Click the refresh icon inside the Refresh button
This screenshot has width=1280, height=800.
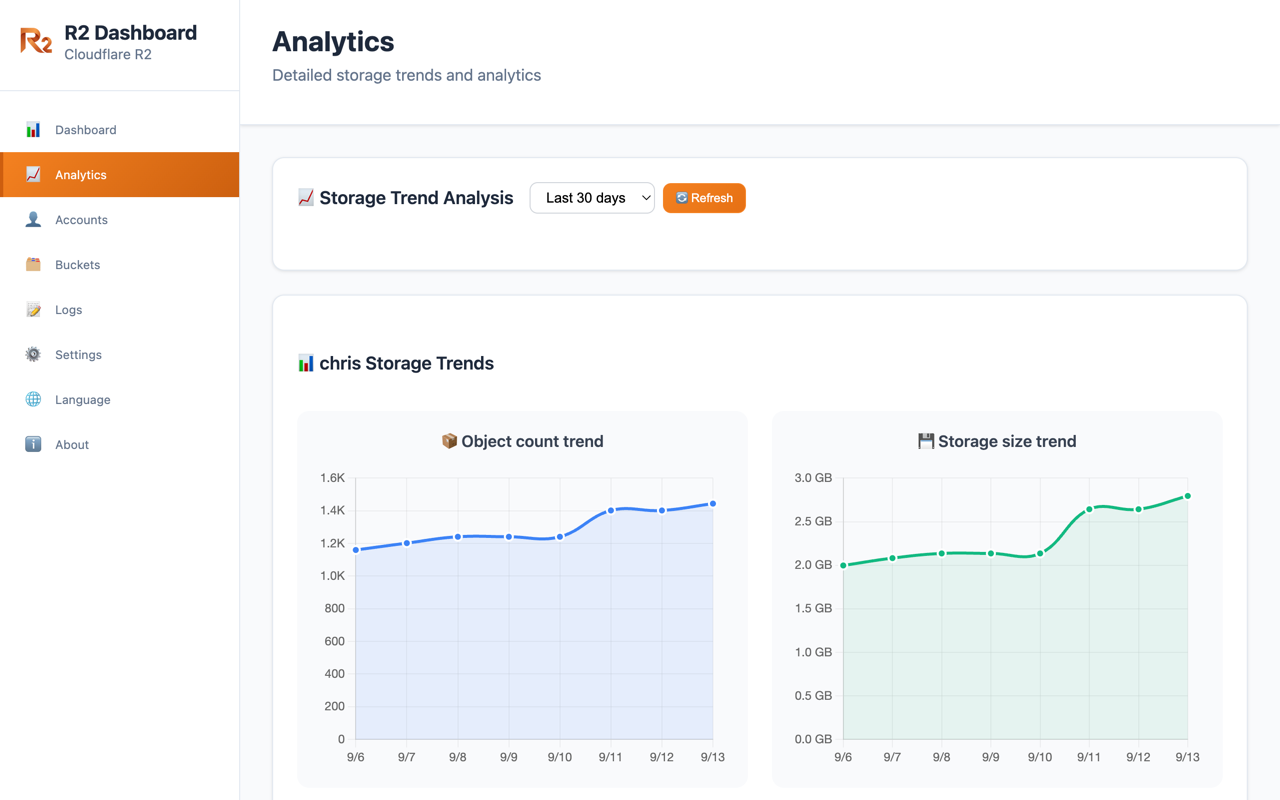(682, 198)
